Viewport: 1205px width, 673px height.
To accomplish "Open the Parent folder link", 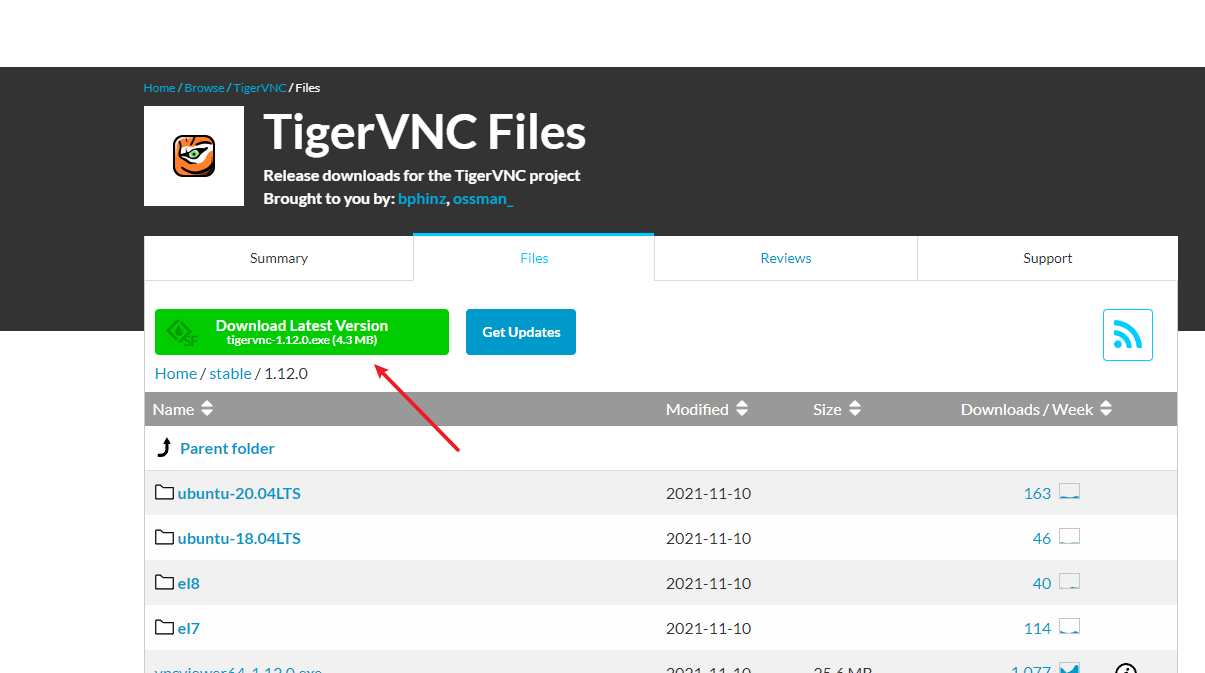I will (x=227, y=448).
